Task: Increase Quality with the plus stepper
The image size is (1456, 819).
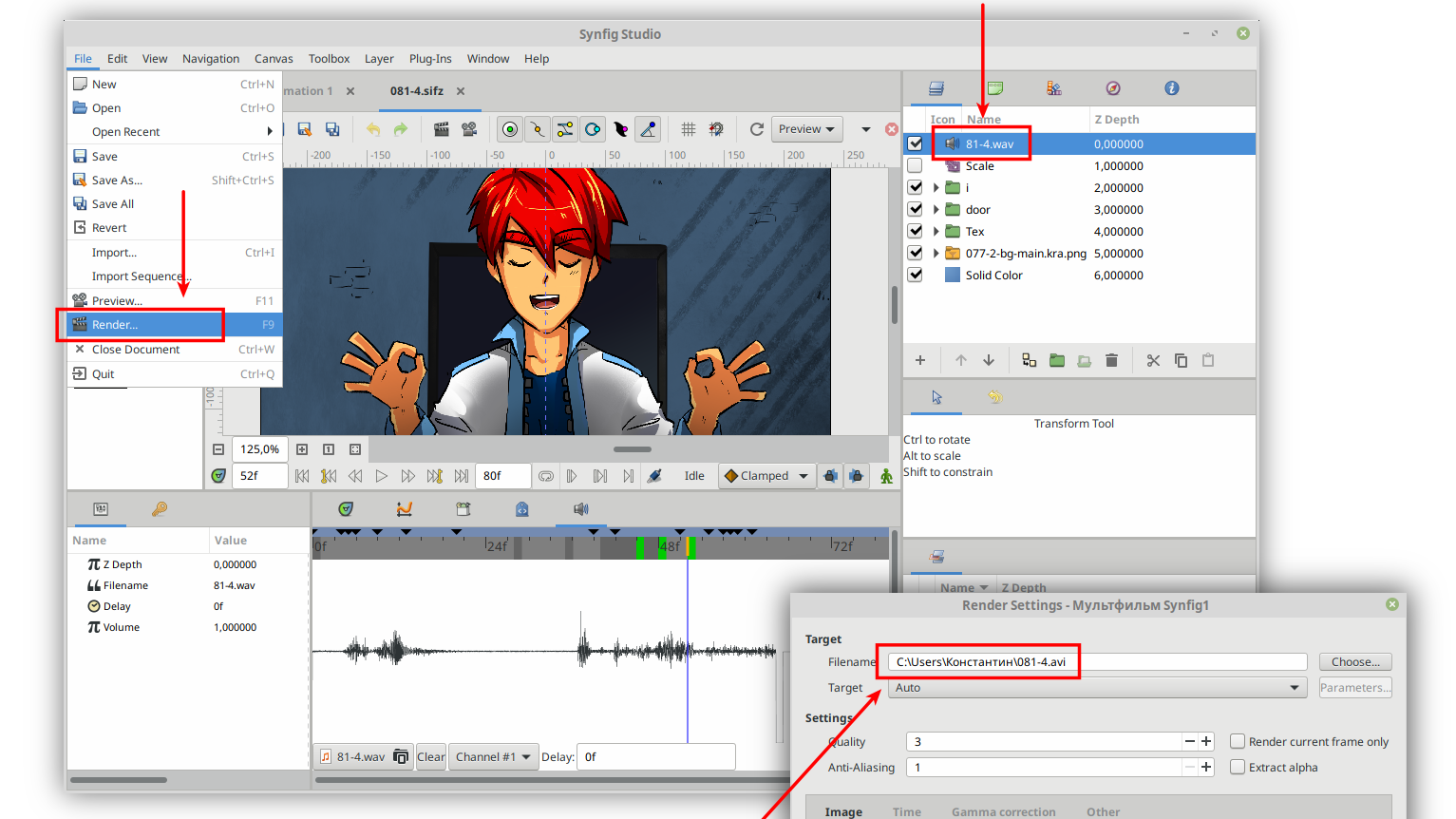Action: pos(1206,741)
